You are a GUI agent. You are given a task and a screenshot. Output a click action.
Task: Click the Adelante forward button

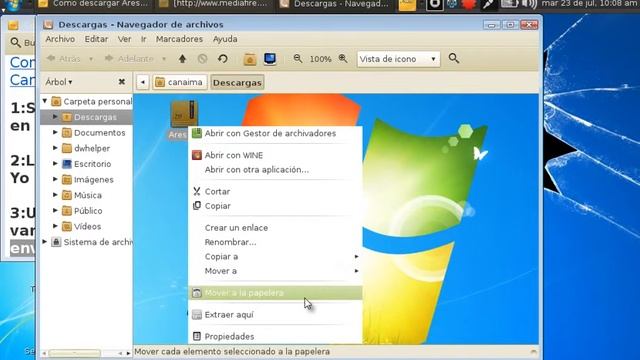pyautogui.click(x=129, y=59)
